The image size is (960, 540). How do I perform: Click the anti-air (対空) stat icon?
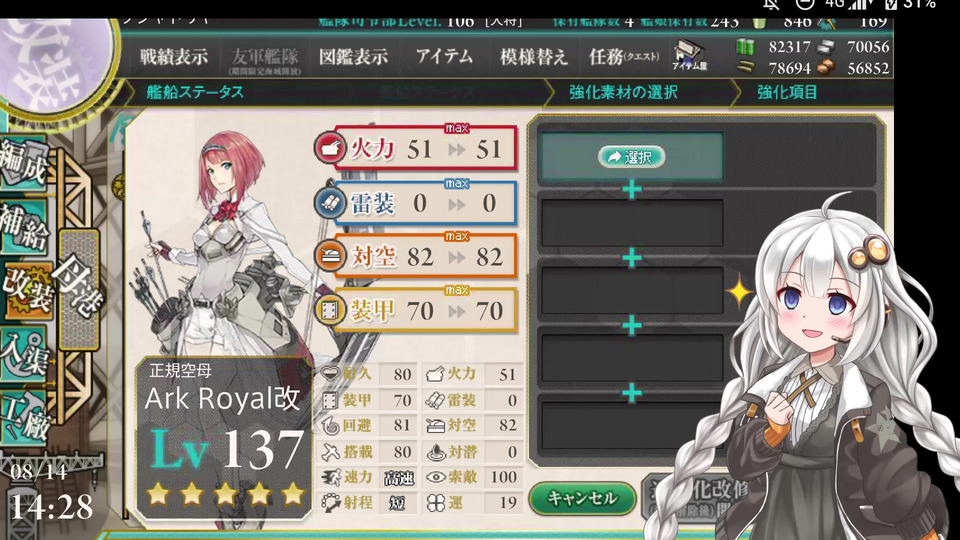pos(331,256)
